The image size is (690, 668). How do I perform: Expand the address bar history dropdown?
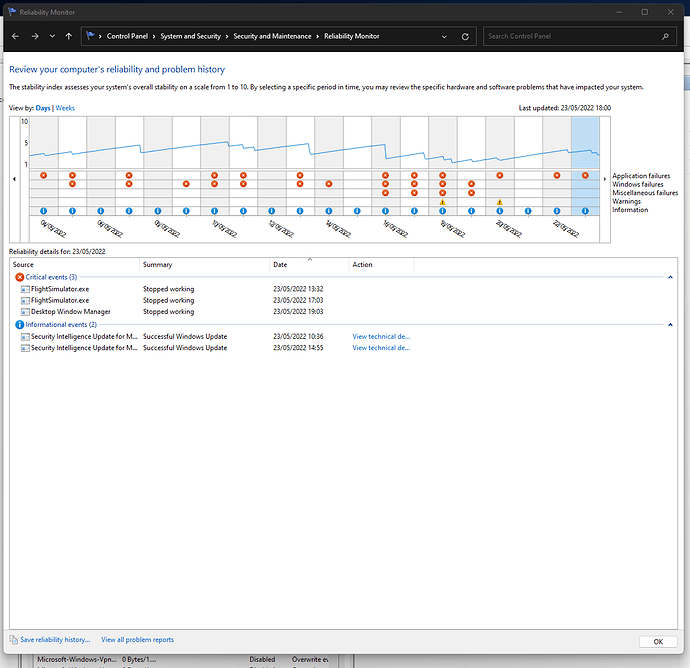coord(446,36)
